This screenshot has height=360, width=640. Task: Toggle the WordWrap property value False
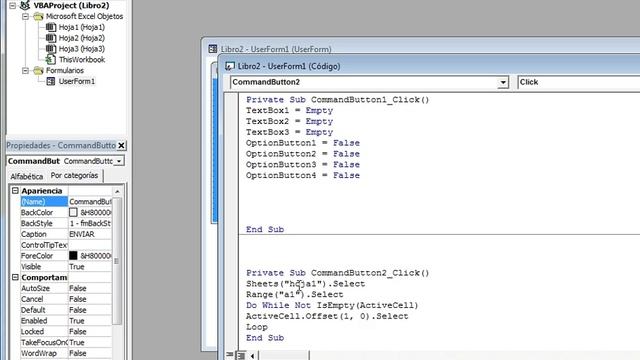pyautogui.click(x=90, y=353)
